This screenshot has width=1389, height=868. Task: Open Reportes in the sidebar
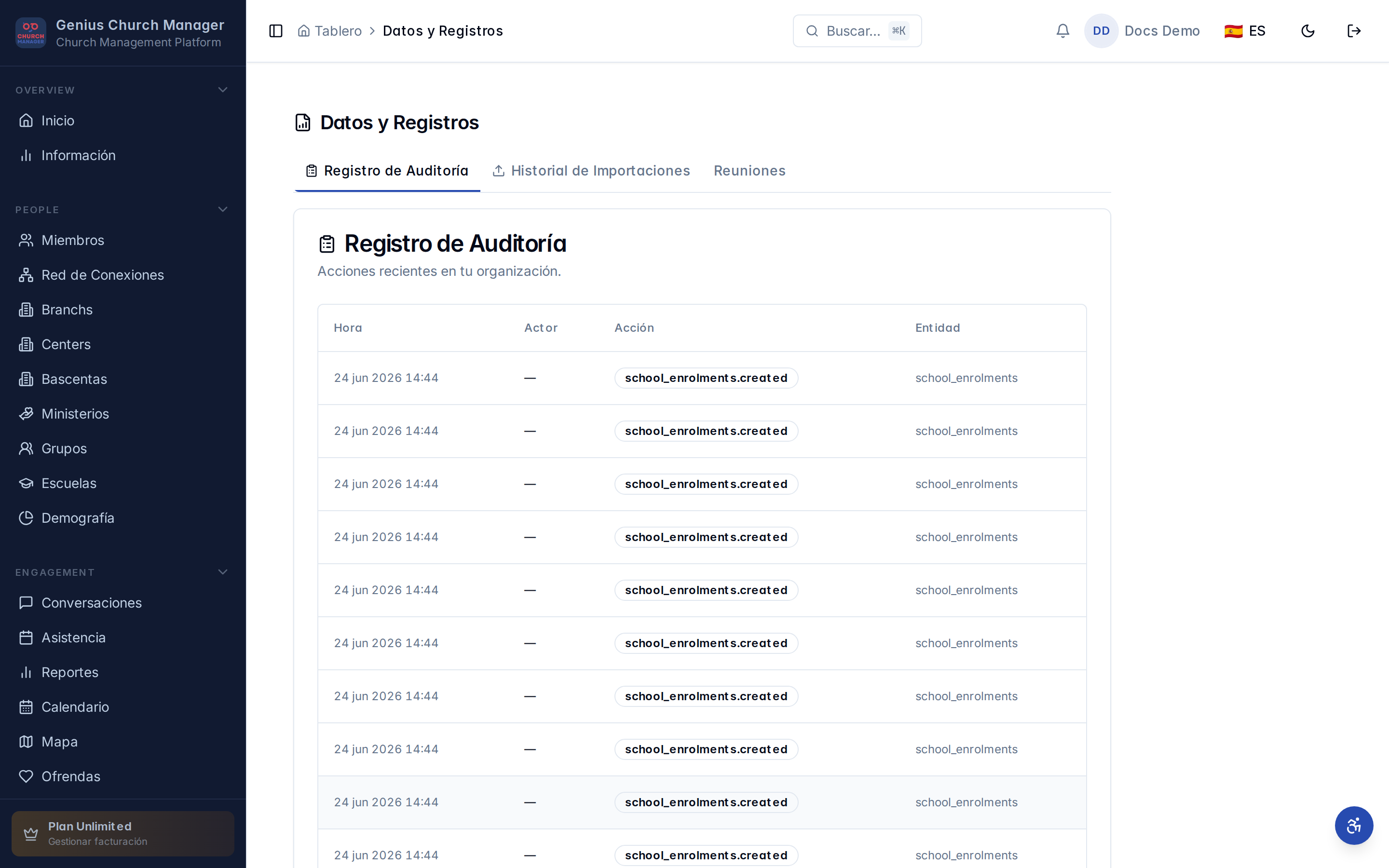[123, 672]
